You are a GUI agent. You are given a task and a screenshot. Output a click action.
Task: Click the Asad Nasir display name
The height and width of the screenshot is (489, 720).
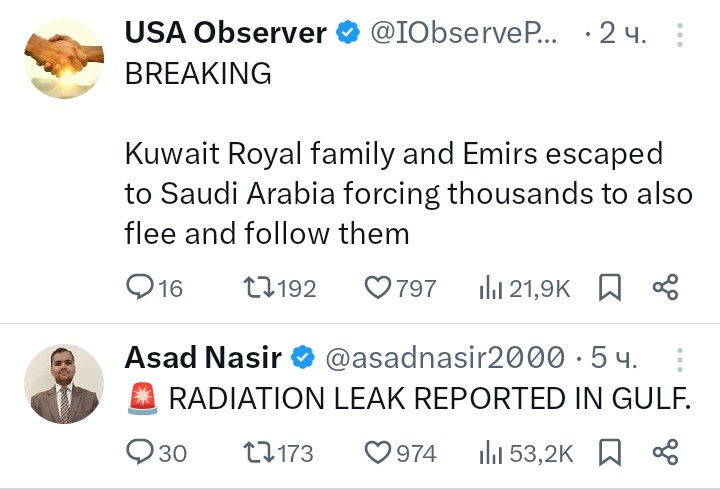pyautogui.click(x=204, y=357)
